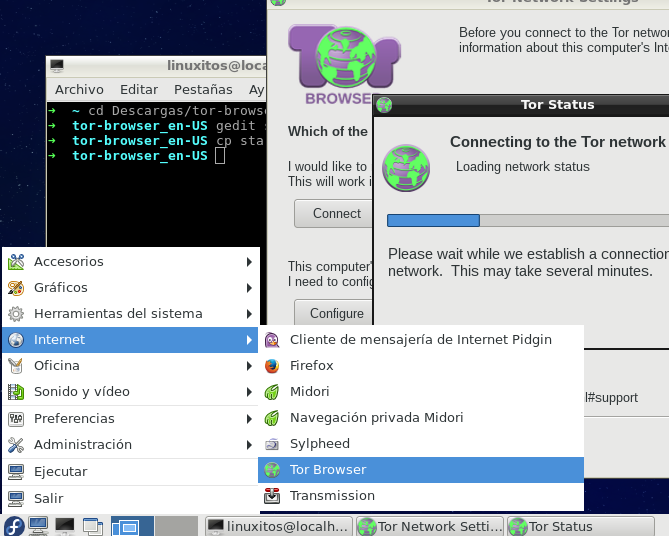Screen dimensions: 669x536
Task: Click the Tor Browser logo image
Action: click(344, 65)
